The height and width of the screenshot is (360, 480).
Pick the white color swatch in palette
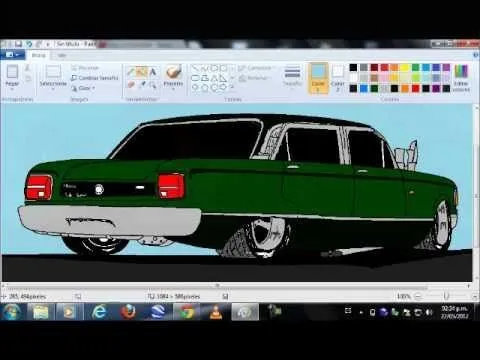click(353, 78)
